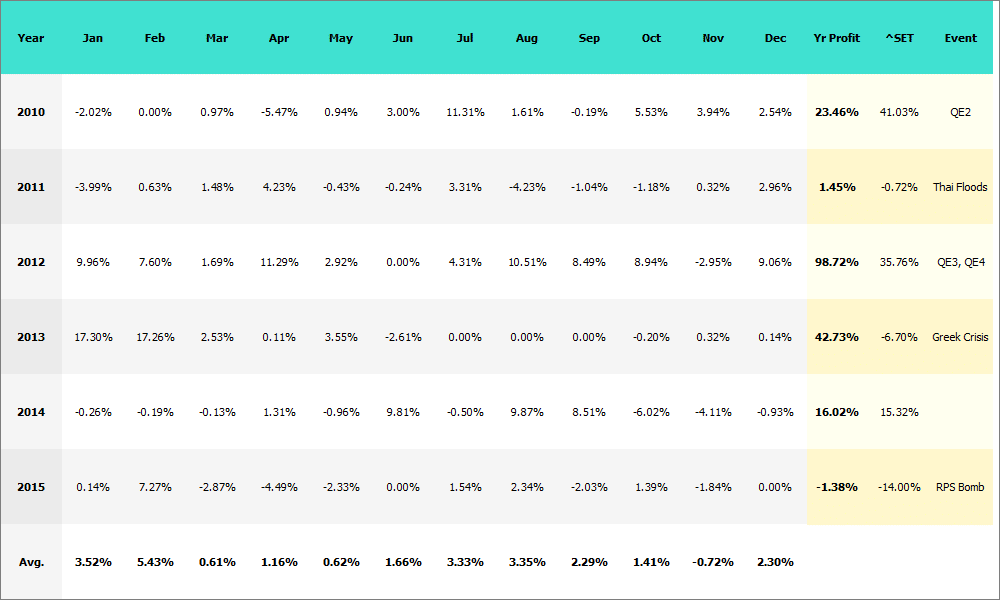
Task: Select the Jul column header
Action: click(x=465, y=38)
